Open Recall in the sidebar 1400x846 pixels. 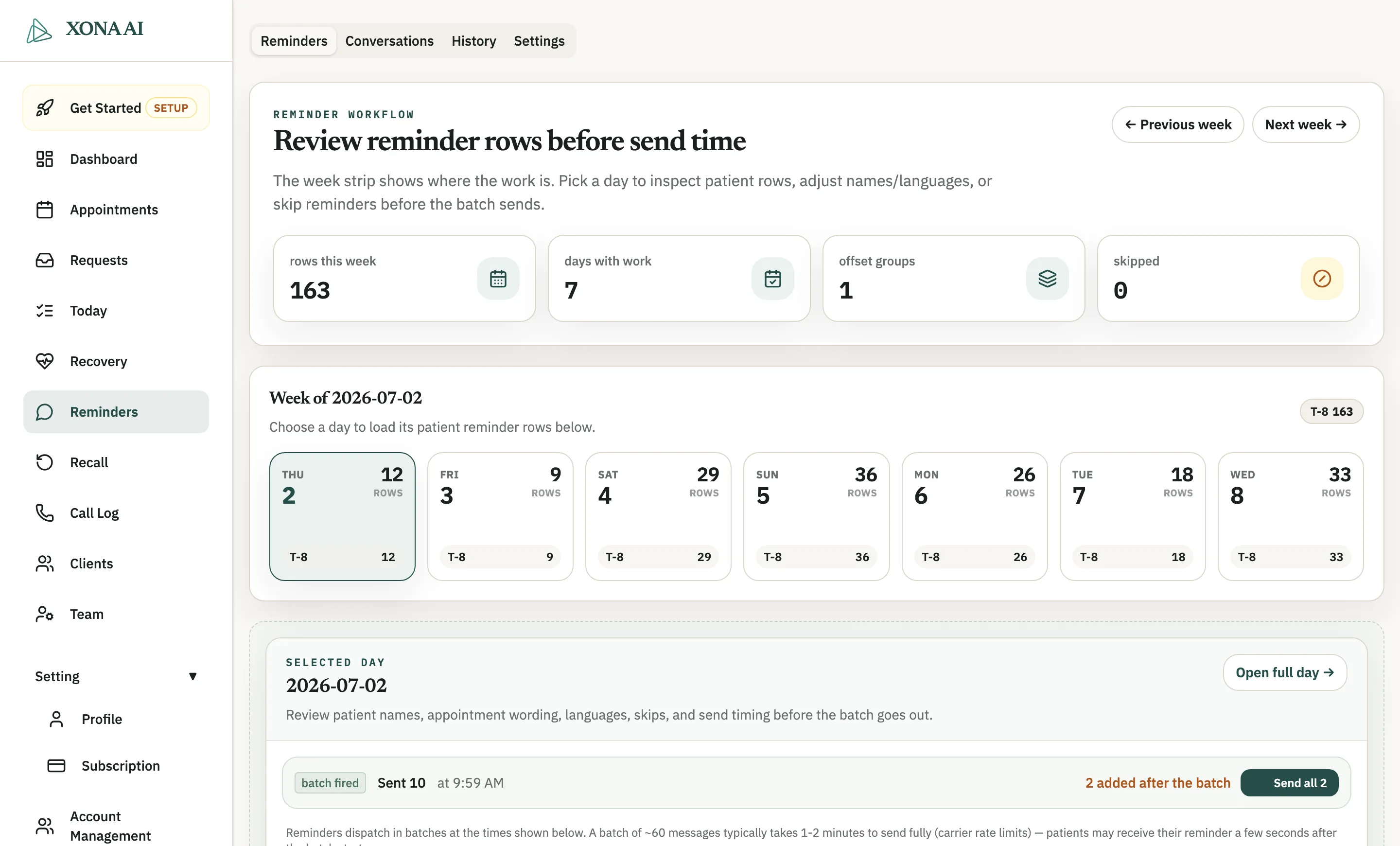pos(116,462)
